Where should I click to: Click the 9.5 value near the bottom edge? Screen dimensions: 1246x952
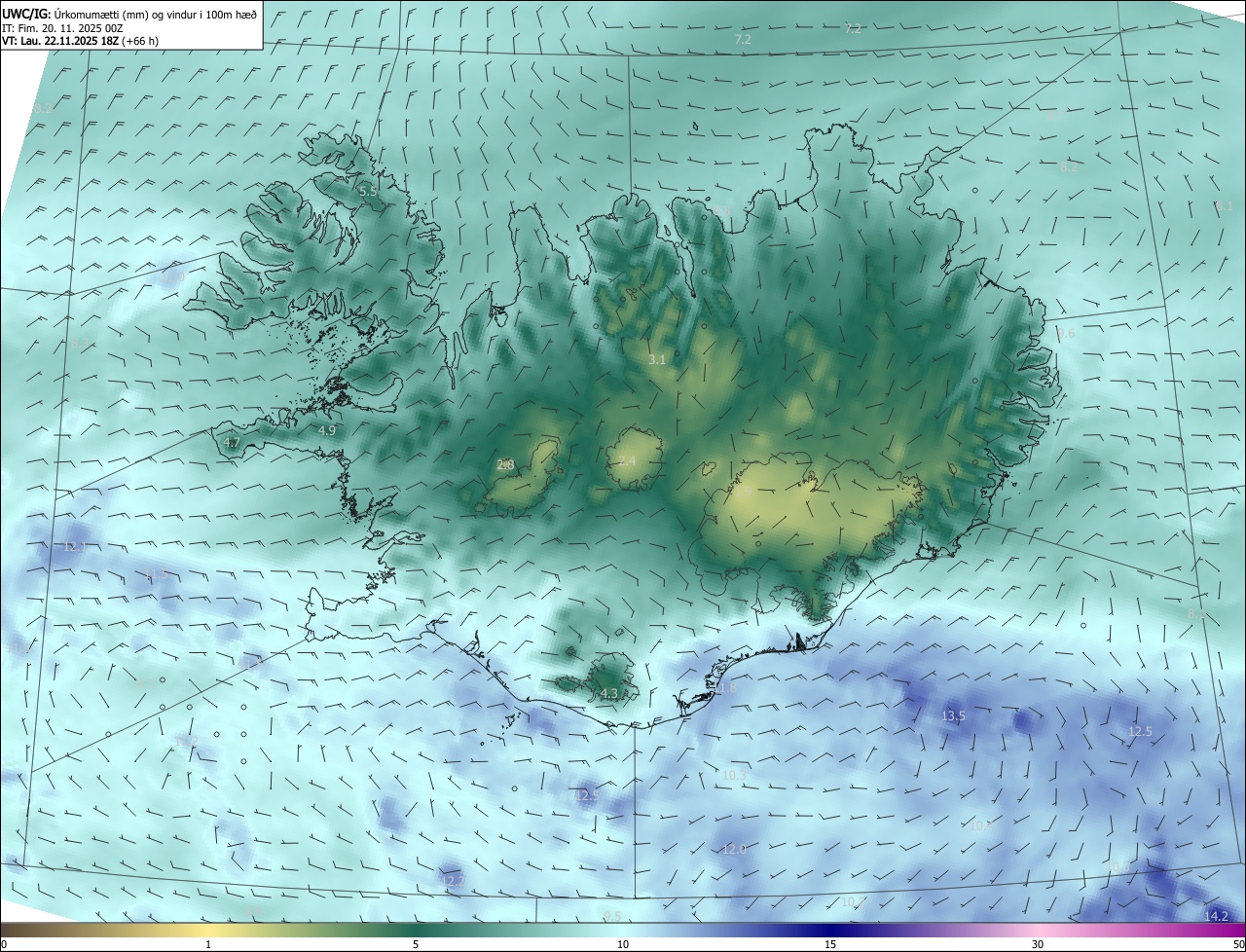611,916
